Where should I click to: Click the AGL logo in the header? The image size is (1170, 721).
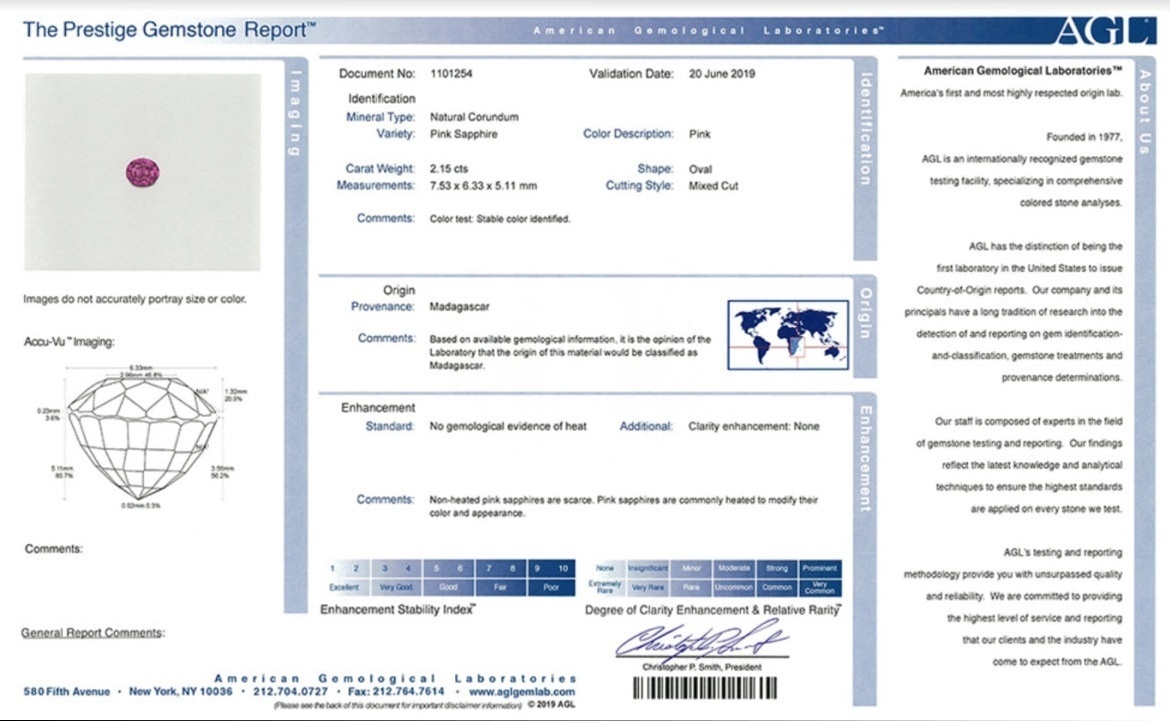[x=1103, y=30]
